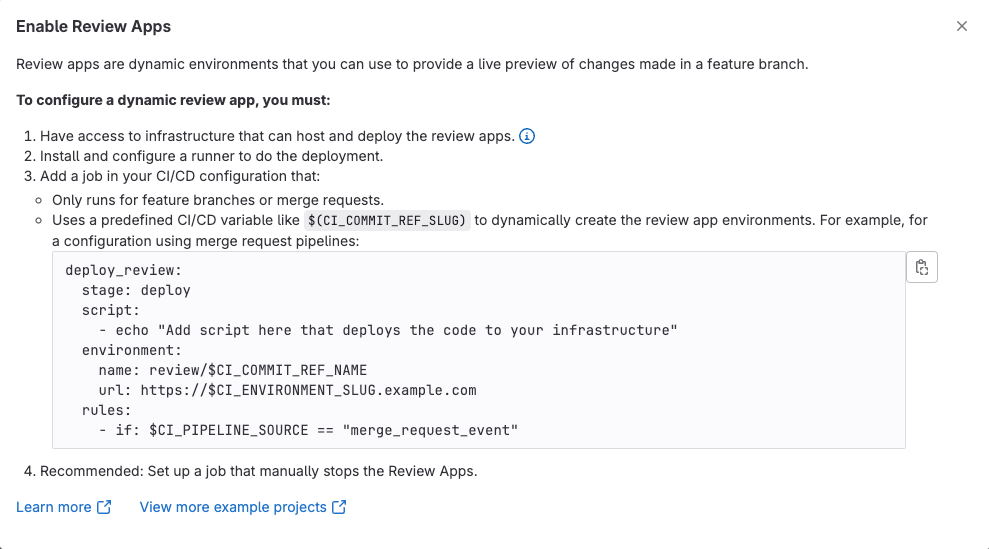The image size is (989, 549).
Task: Click the Enable Review Apps heading
Action: click(93, 26)
